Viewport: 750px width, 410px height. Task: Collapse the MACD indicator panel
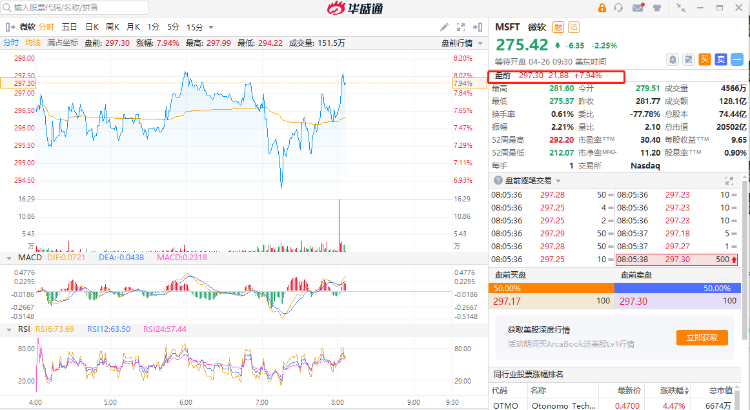point(9,258)
